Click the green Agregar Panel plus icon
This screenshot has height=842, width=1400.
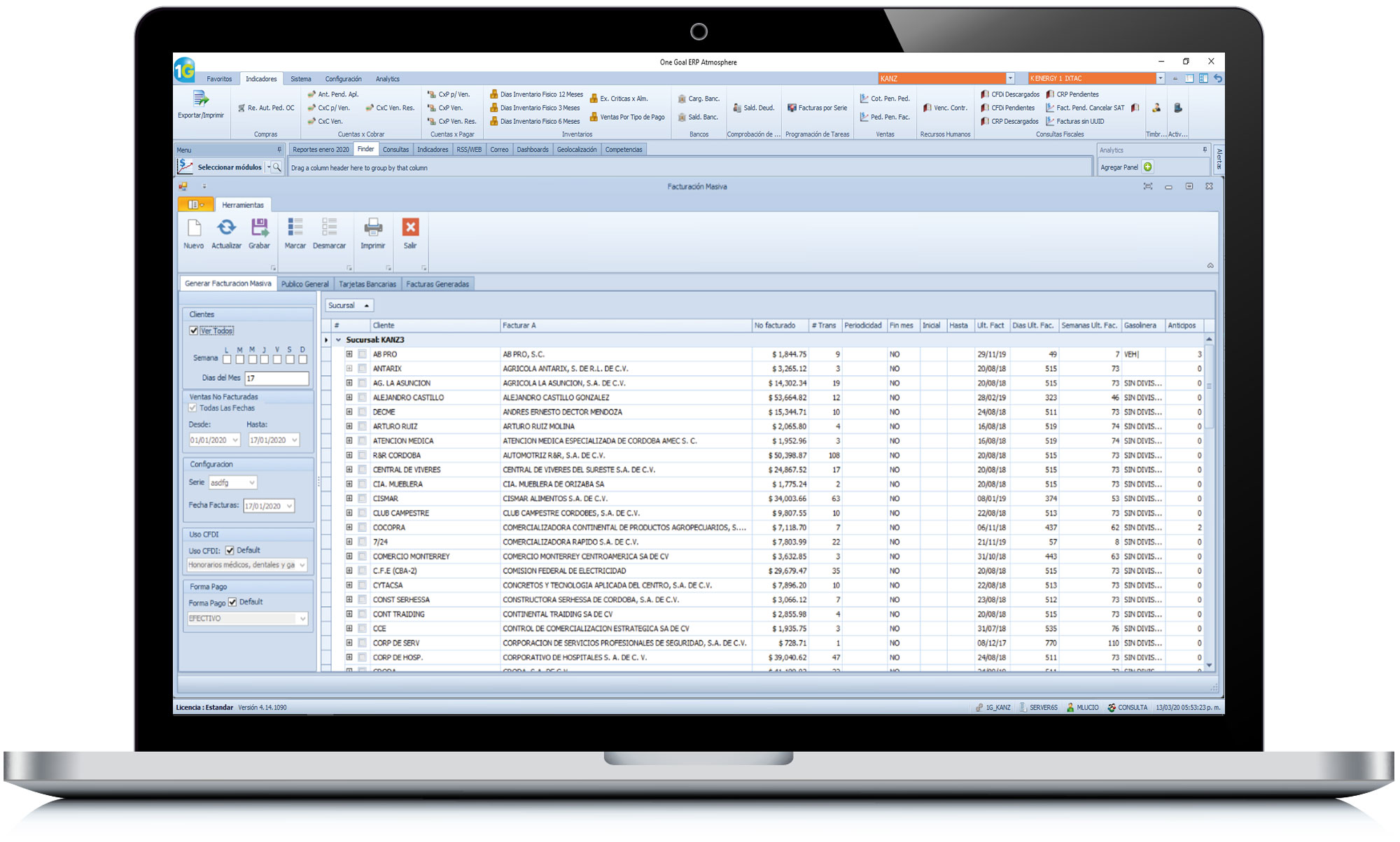coord(1148,167)
